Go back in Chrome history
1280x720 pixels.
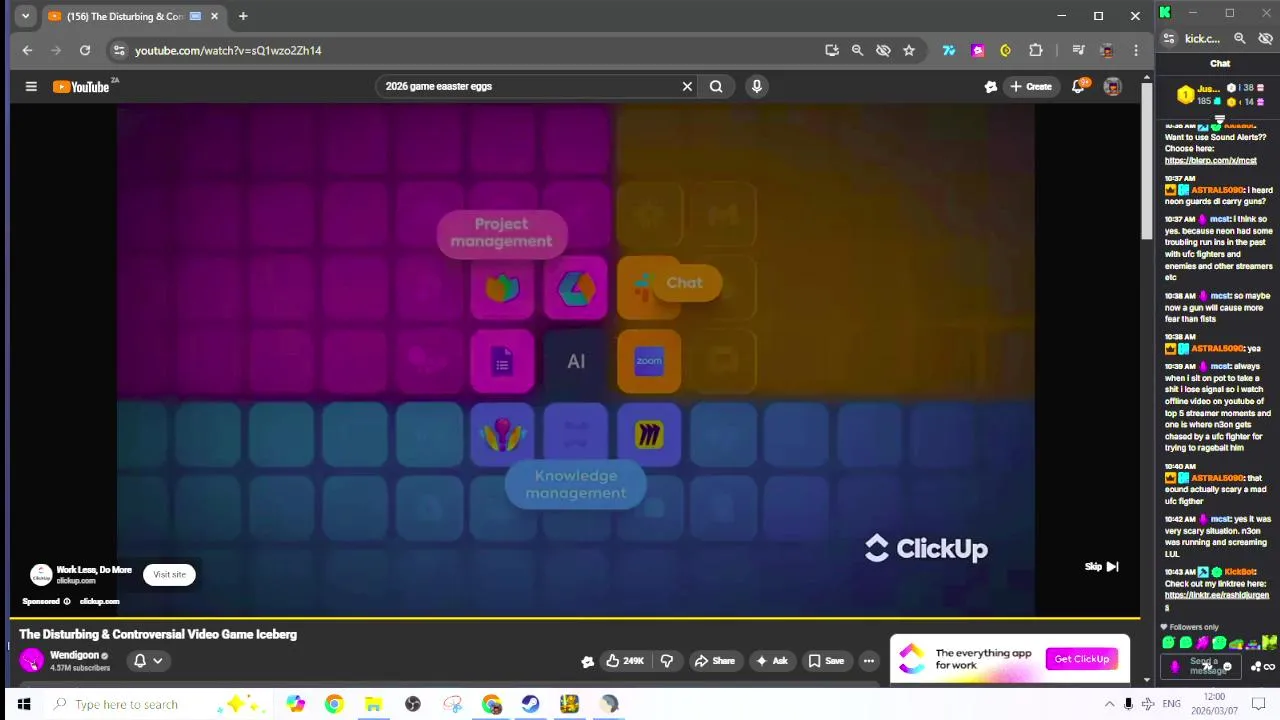click(27, 50)
